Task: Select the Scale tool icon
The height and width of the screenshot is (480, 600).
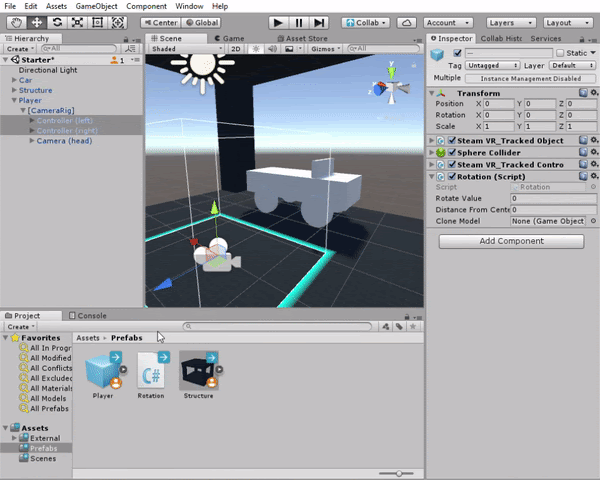Action: coord(77,22)
